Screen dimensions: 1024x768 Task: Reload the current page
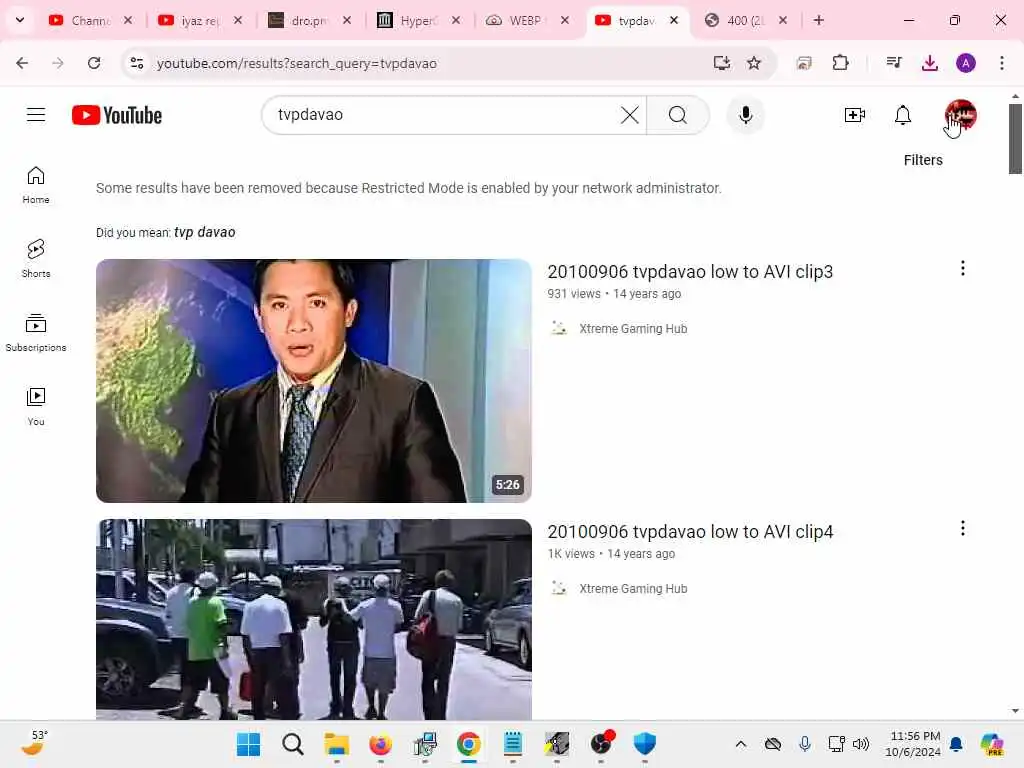[94, 63]
